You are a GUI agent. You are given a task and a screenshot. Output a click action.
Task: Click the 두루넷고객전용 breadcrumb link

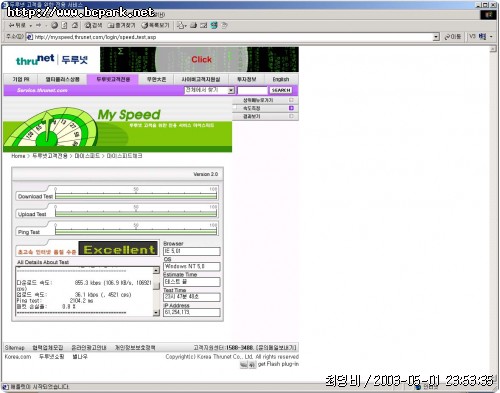point(50,156)
